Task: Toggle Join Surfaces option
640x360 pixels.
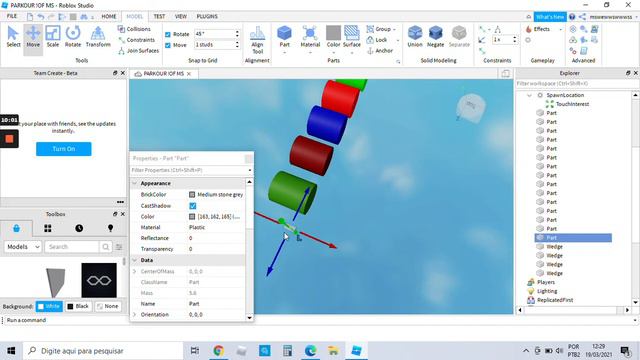Action: pos(138,51)
